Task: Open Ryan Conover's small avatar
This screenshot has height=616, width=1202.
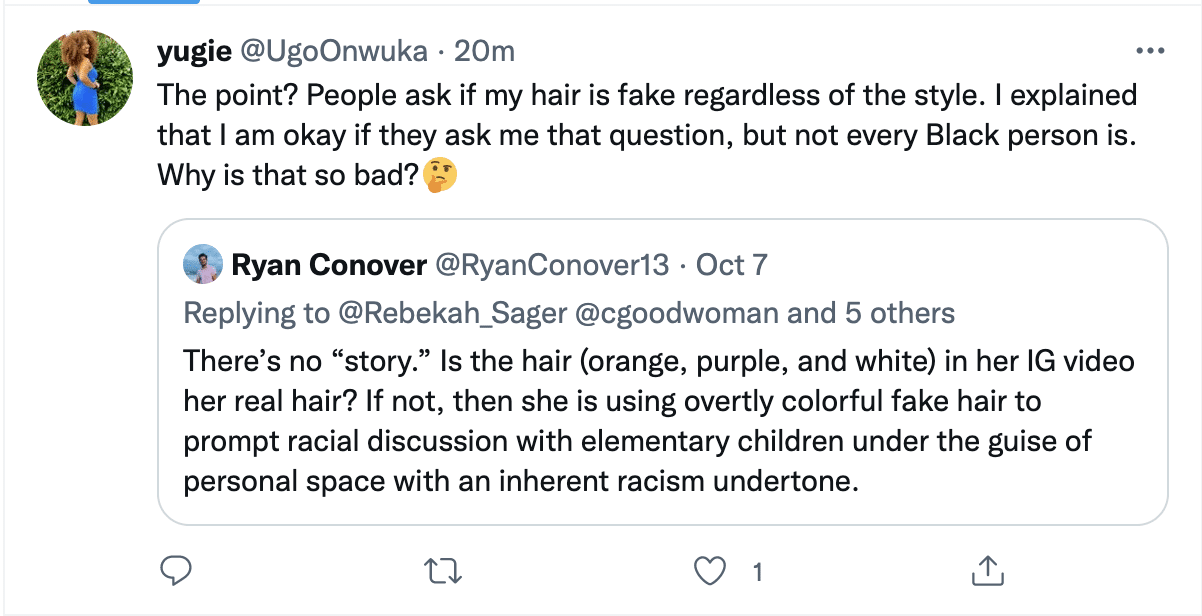Action: pyautogui.click(x=202, y=266)
